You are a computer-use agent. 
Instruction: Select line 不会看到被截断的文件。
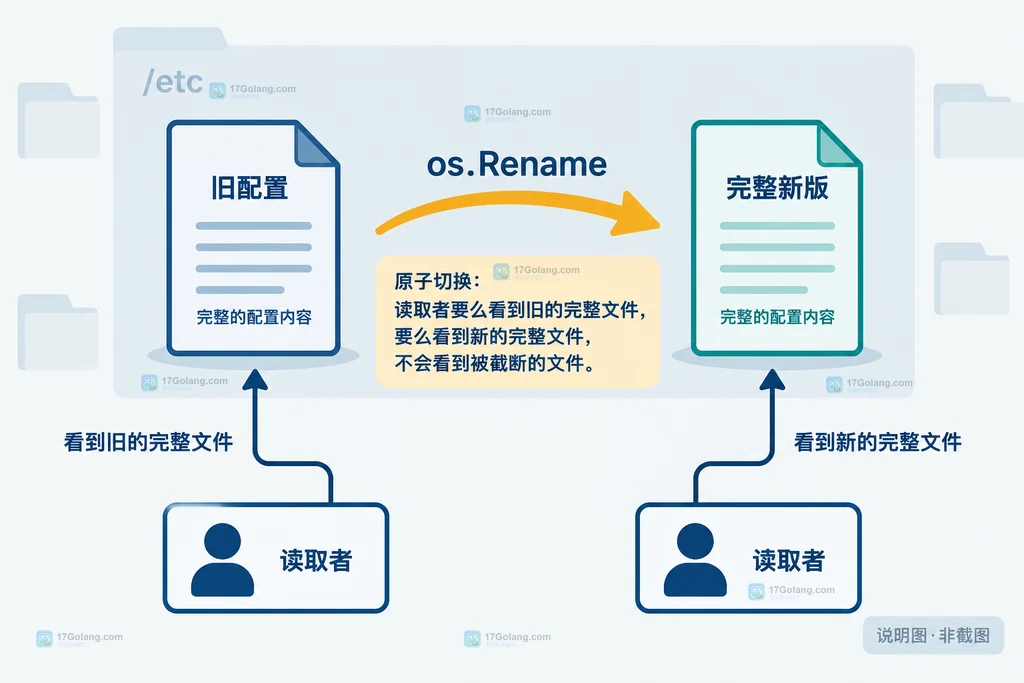(x=495, y=363)
